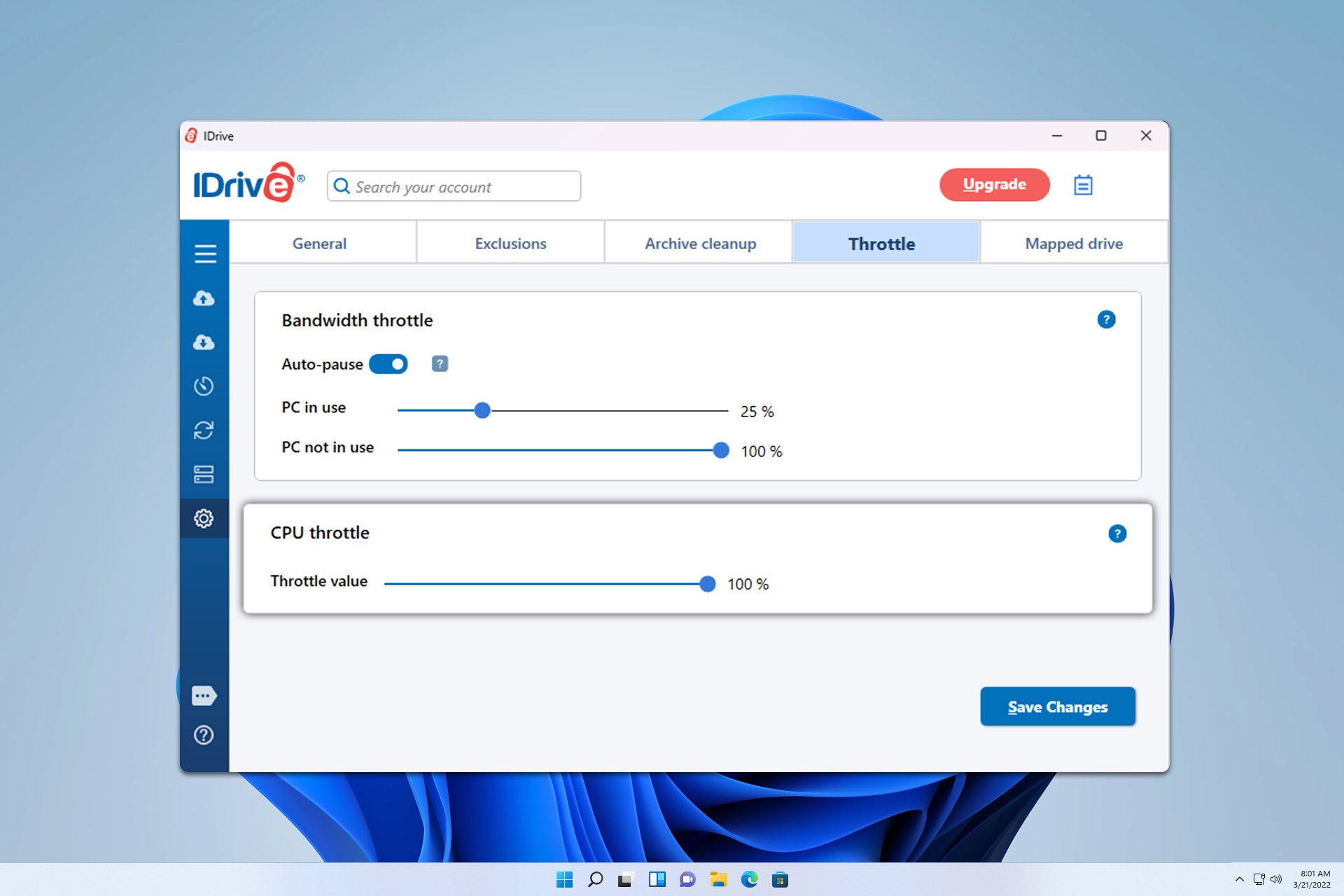Switch to the General settings tab

[x=319, y=243]
